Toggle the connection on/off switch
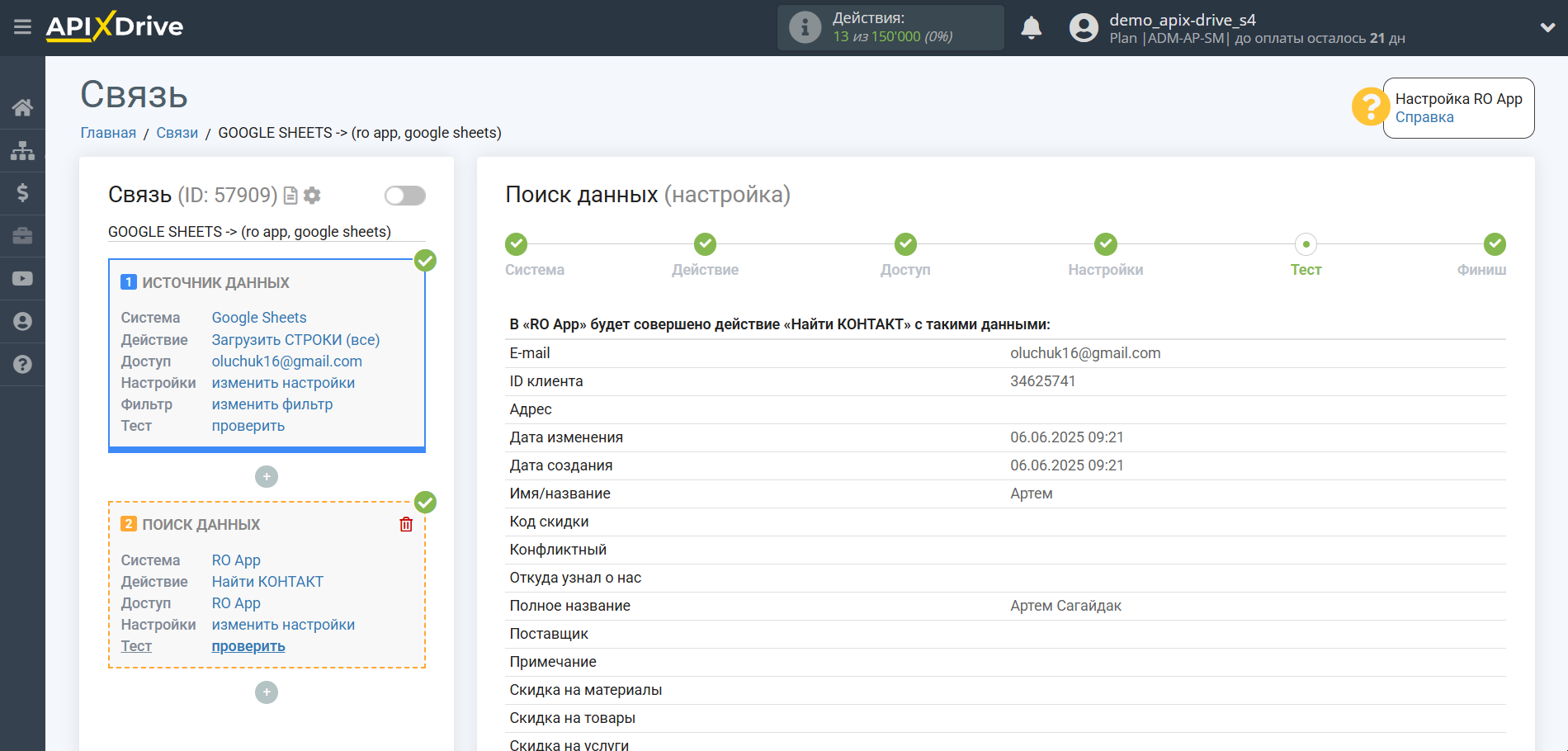 pyautogui.click(x=404, y=196)
